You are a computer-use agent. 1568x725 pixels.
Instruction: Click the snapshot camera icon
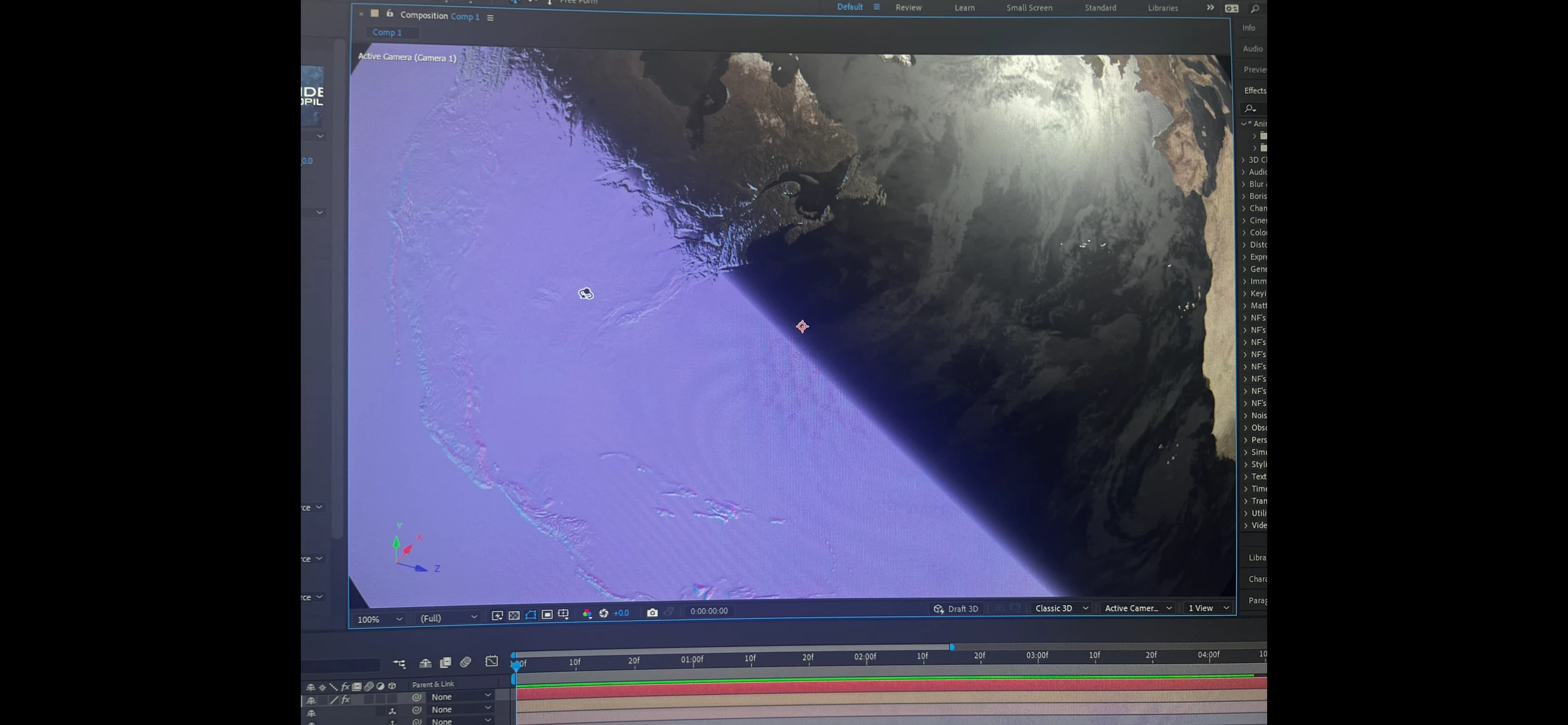pos(652,613)
